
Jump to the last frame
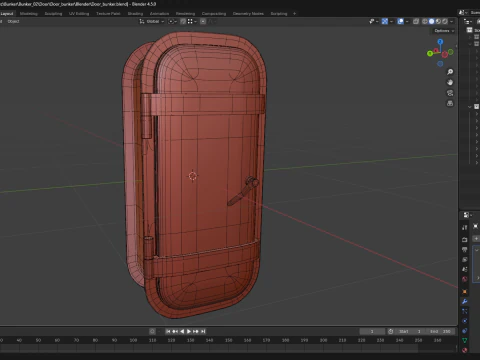point(203,331)
